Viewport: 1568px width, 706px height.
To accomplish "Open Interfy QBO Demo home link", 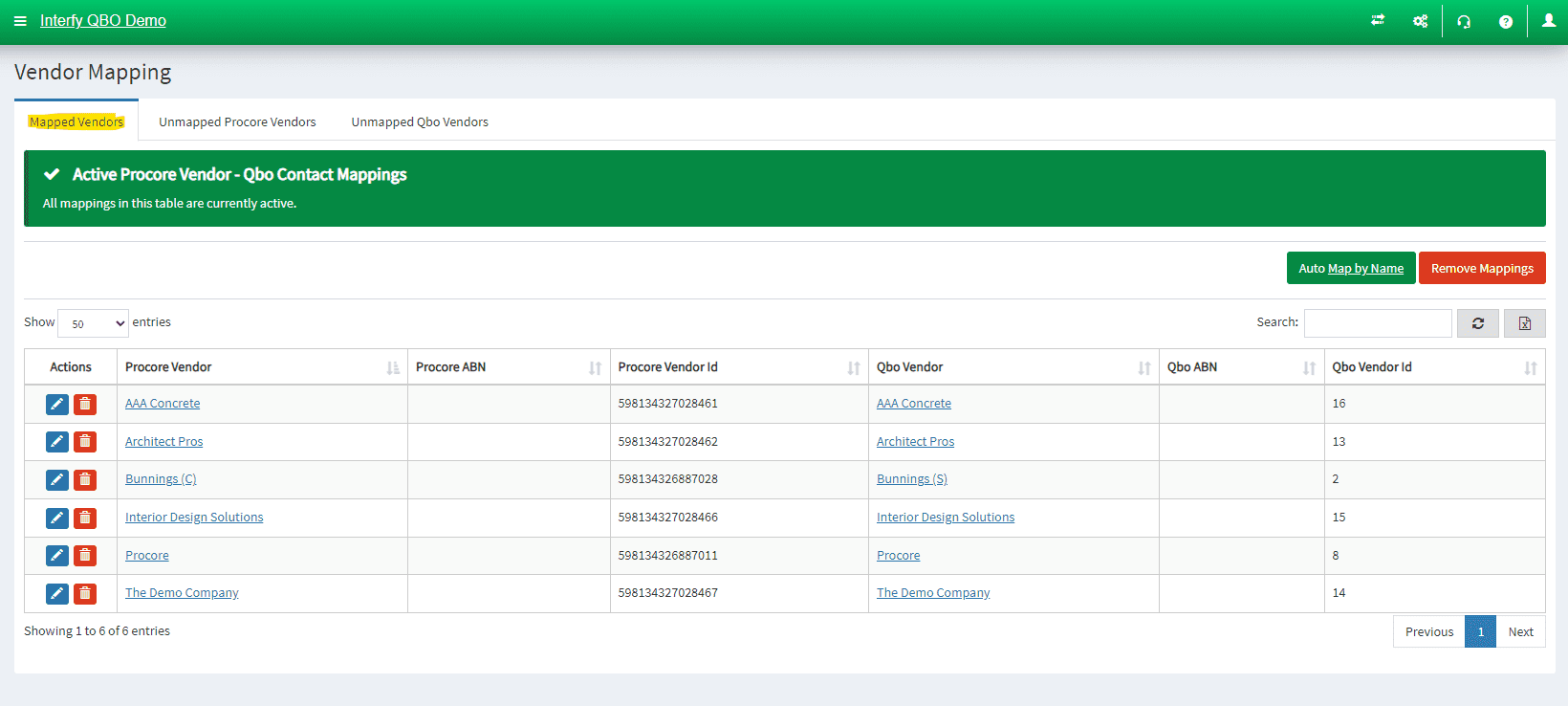I will point(103,21).
